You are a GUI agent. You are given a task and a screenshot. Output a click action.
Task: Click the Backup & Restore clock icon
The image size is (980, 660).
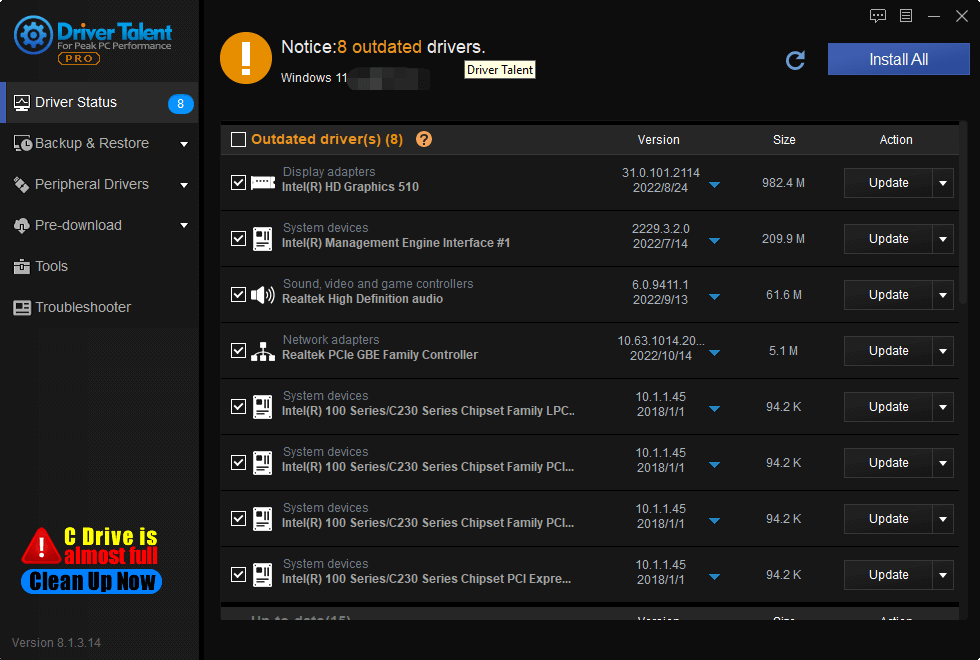(22, 143)
